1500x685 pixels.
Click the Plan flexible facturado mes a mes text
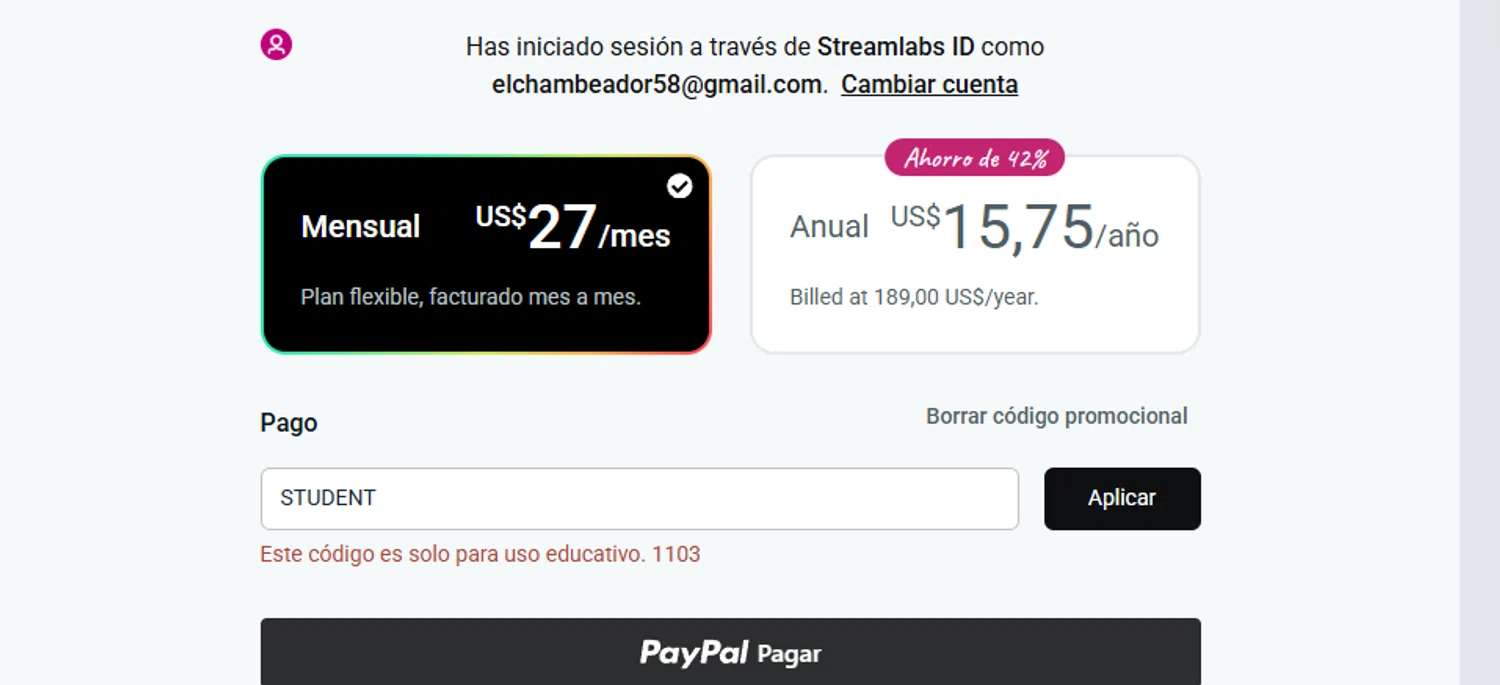[470, 297]
